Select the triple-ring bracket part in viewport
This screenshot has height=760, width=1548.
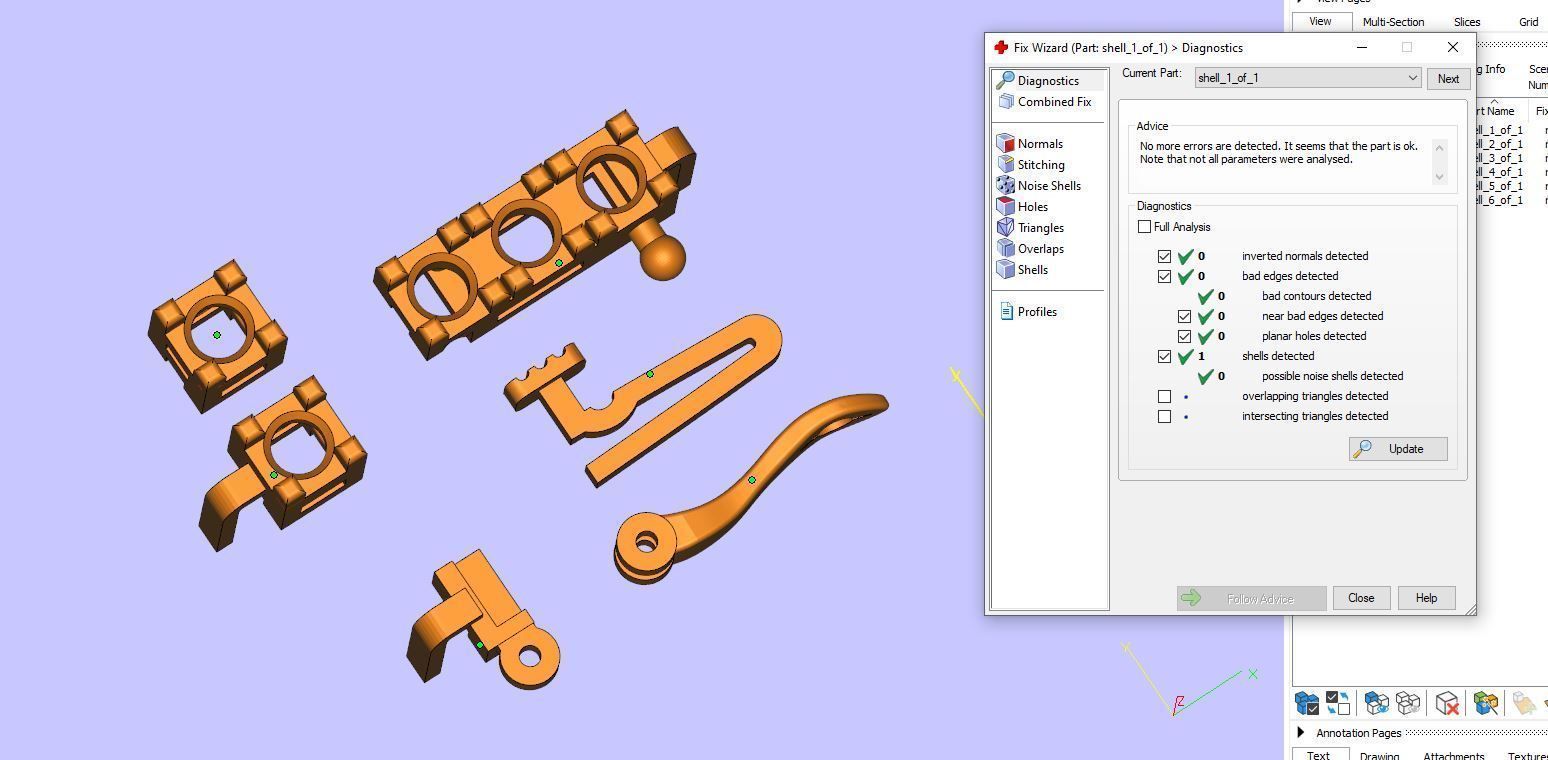point(536,233)
